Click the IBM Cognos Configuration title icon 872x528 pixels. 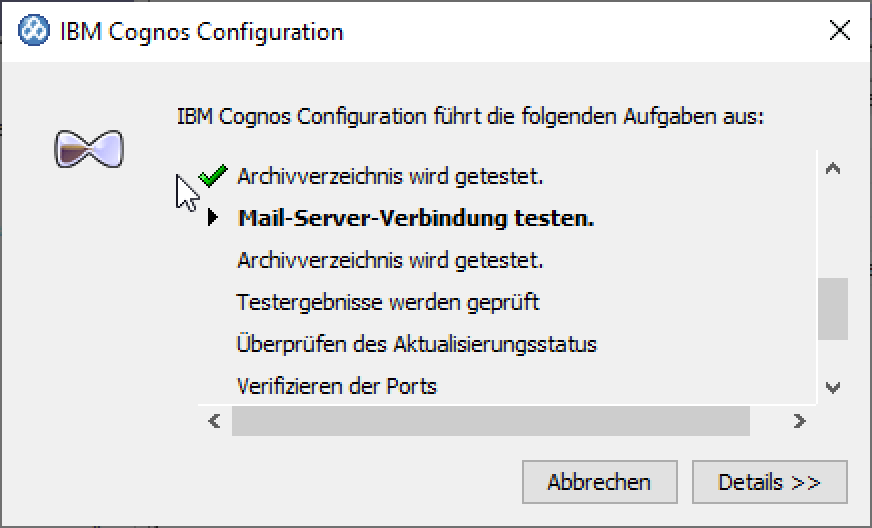point(34,31)
